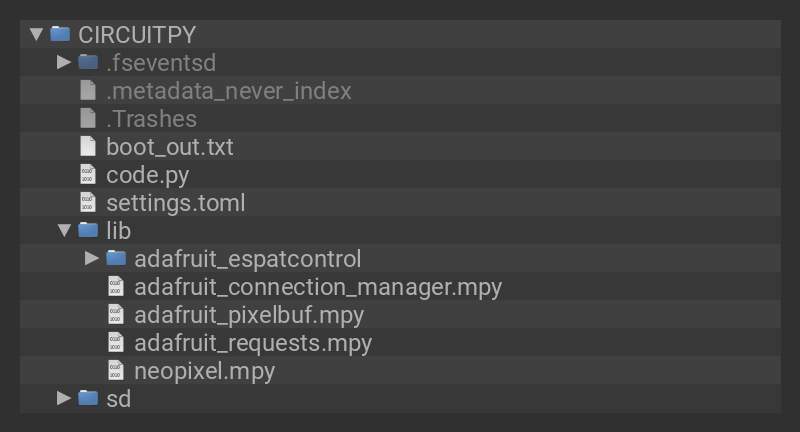The width and height of the screenshot is (800, 432).
Task: Click the neopixel.mpy file icon
Action: [x=116, y=370]
